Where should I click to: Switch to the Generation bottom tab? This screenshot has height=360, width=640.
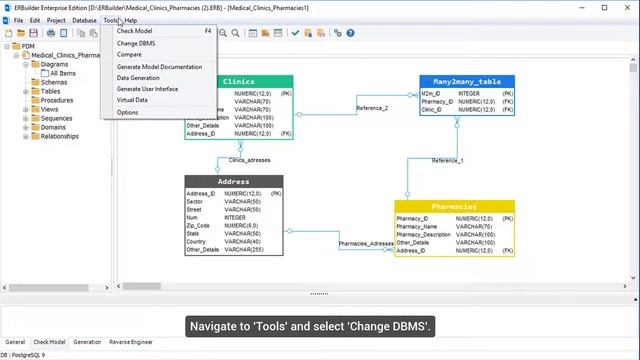coord(87,342)
